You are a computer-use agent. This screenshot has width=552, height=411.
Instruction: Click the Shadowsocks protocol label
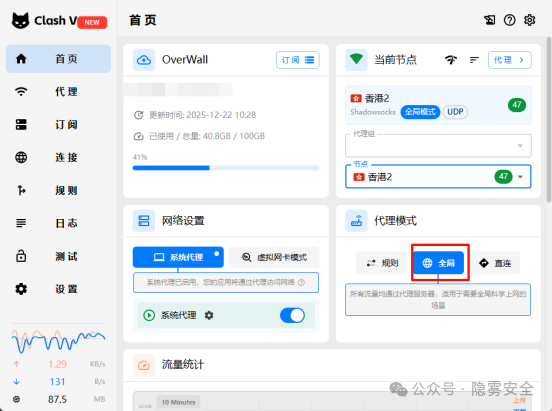[373, 112]
